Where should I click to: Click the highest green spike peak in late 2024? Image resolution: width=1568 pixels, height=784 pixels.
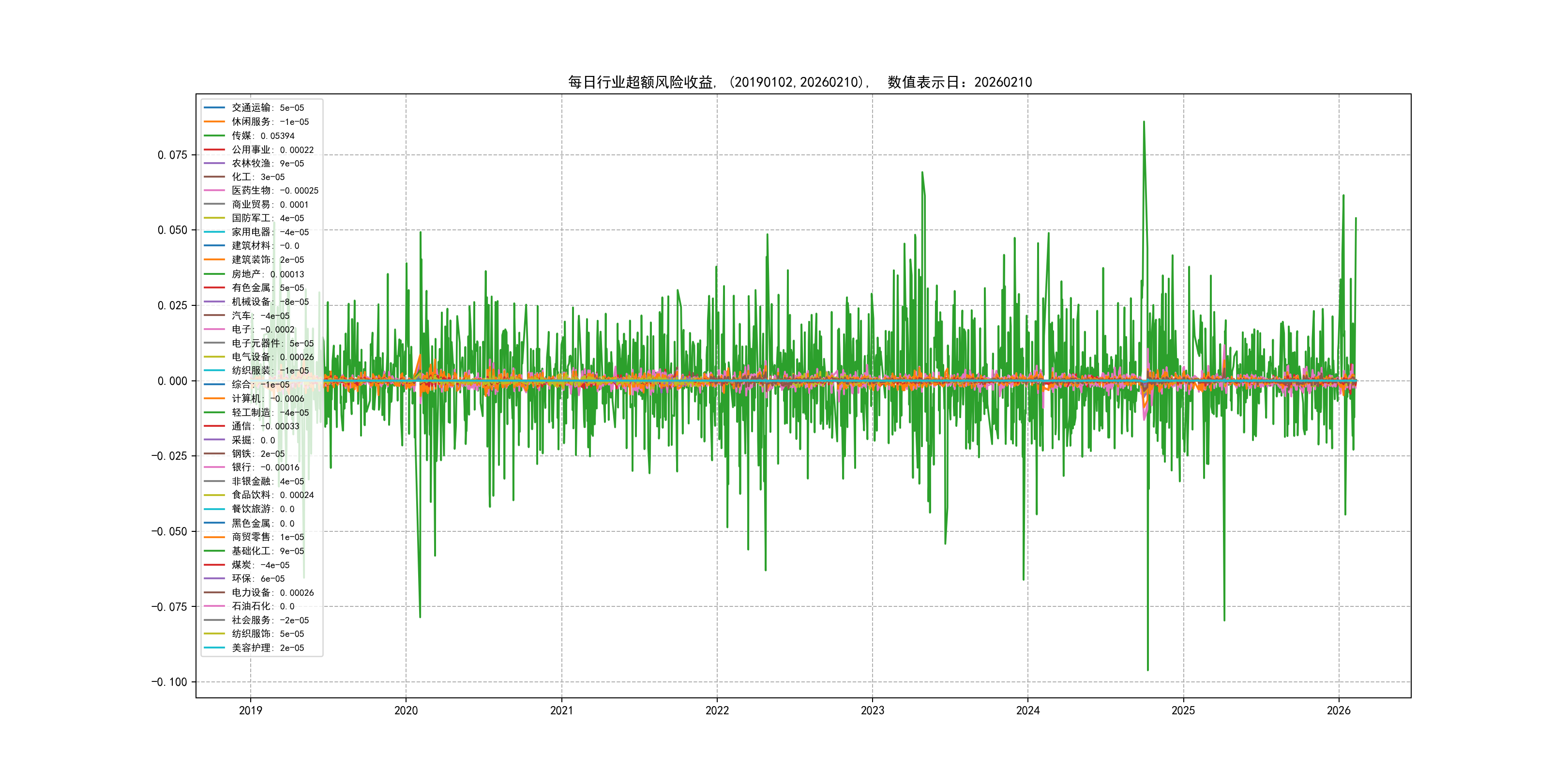pyautogui.click(x=1144, y=122)
